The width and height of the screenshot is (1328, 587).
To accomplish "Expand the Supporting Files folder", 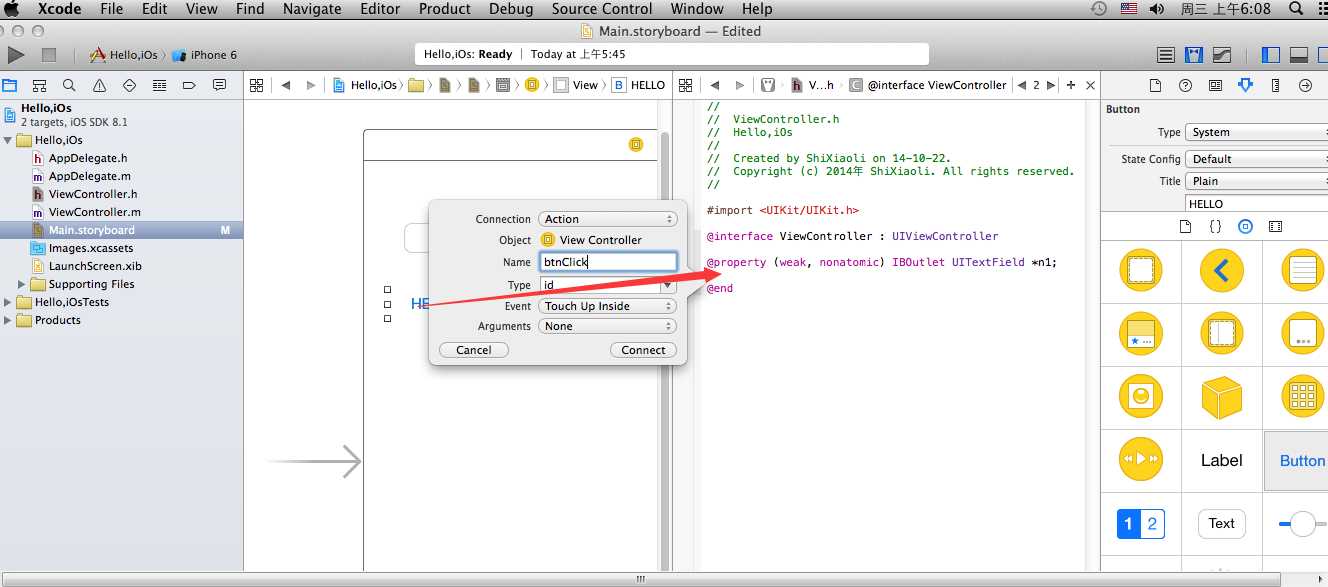I will coord(23,284).
